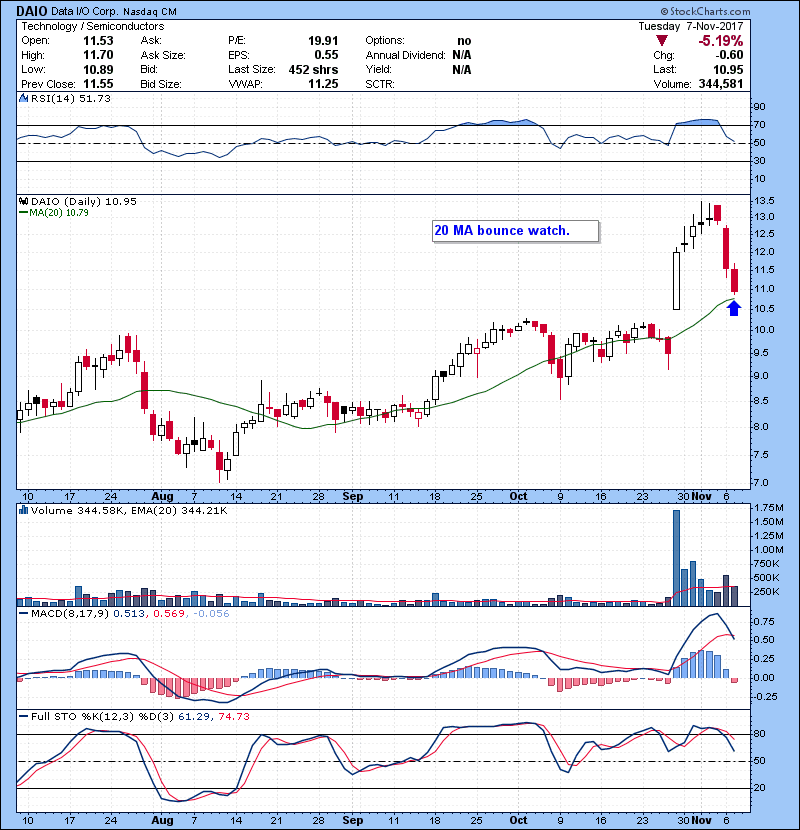Click the Last Size value '452 shrs'
Screen dimensions: 800x830
pyautogui.click(x=313, y=69)
